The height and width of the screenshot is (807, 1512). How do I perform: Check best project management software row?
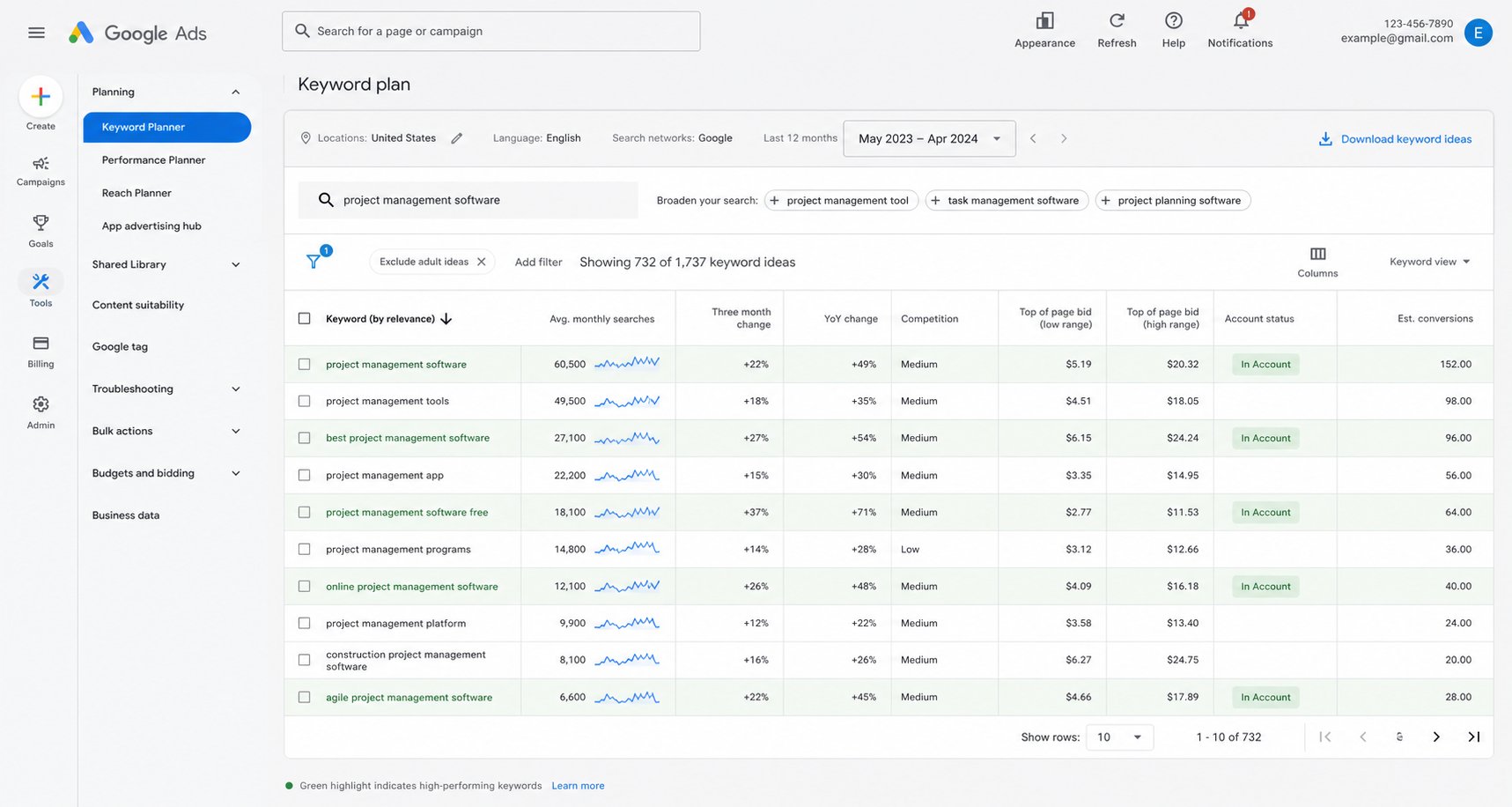[305, 438]
